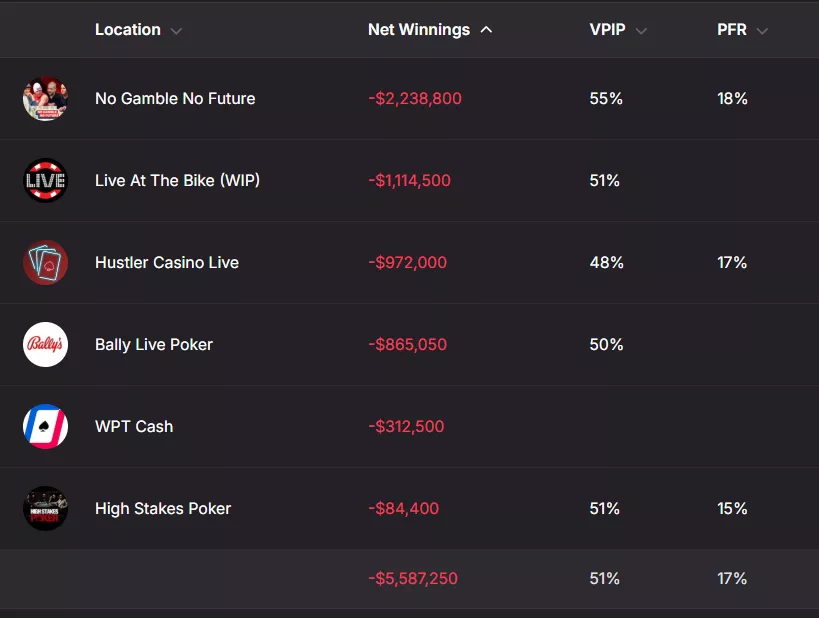Select the High Stakes Poker thumbnail icon

point(45,508)
